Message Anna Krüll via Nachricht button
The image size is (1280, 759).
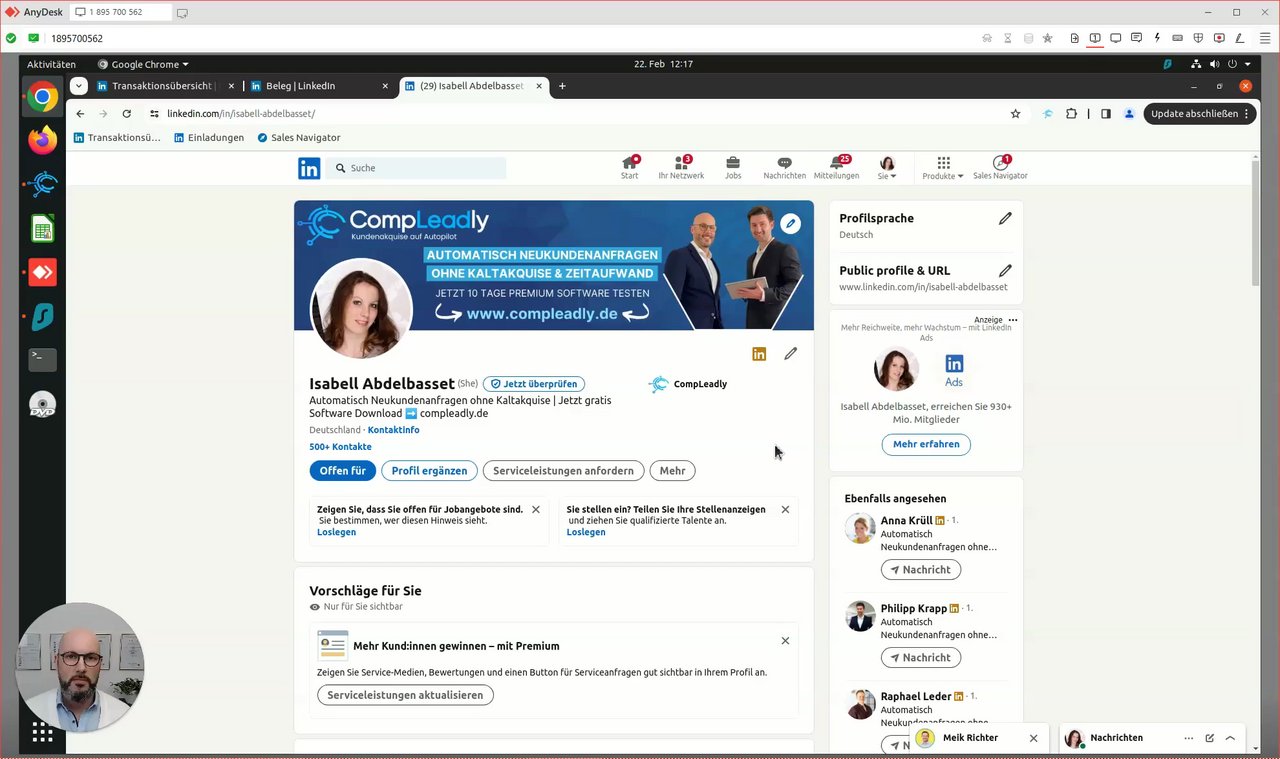coord(921,569)
